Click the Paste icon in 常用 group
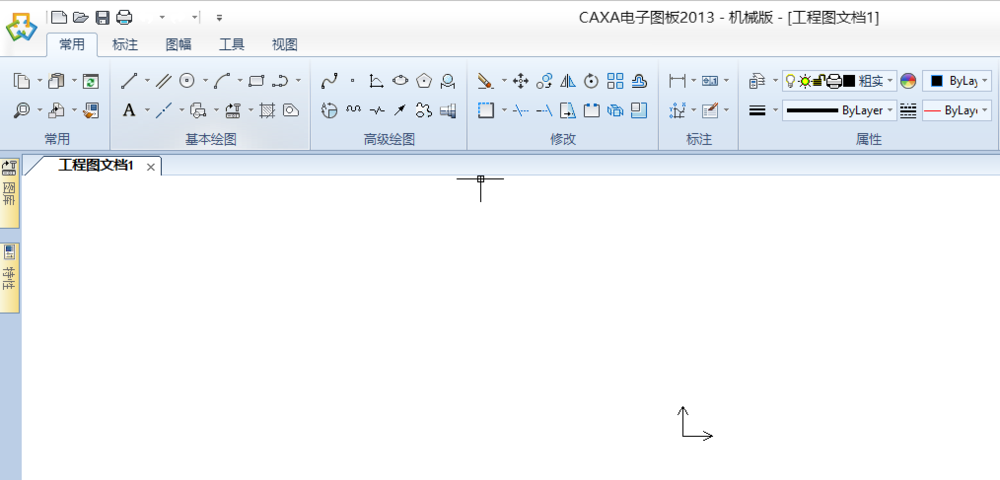The image size is (1000, 480). click(57, 81)
